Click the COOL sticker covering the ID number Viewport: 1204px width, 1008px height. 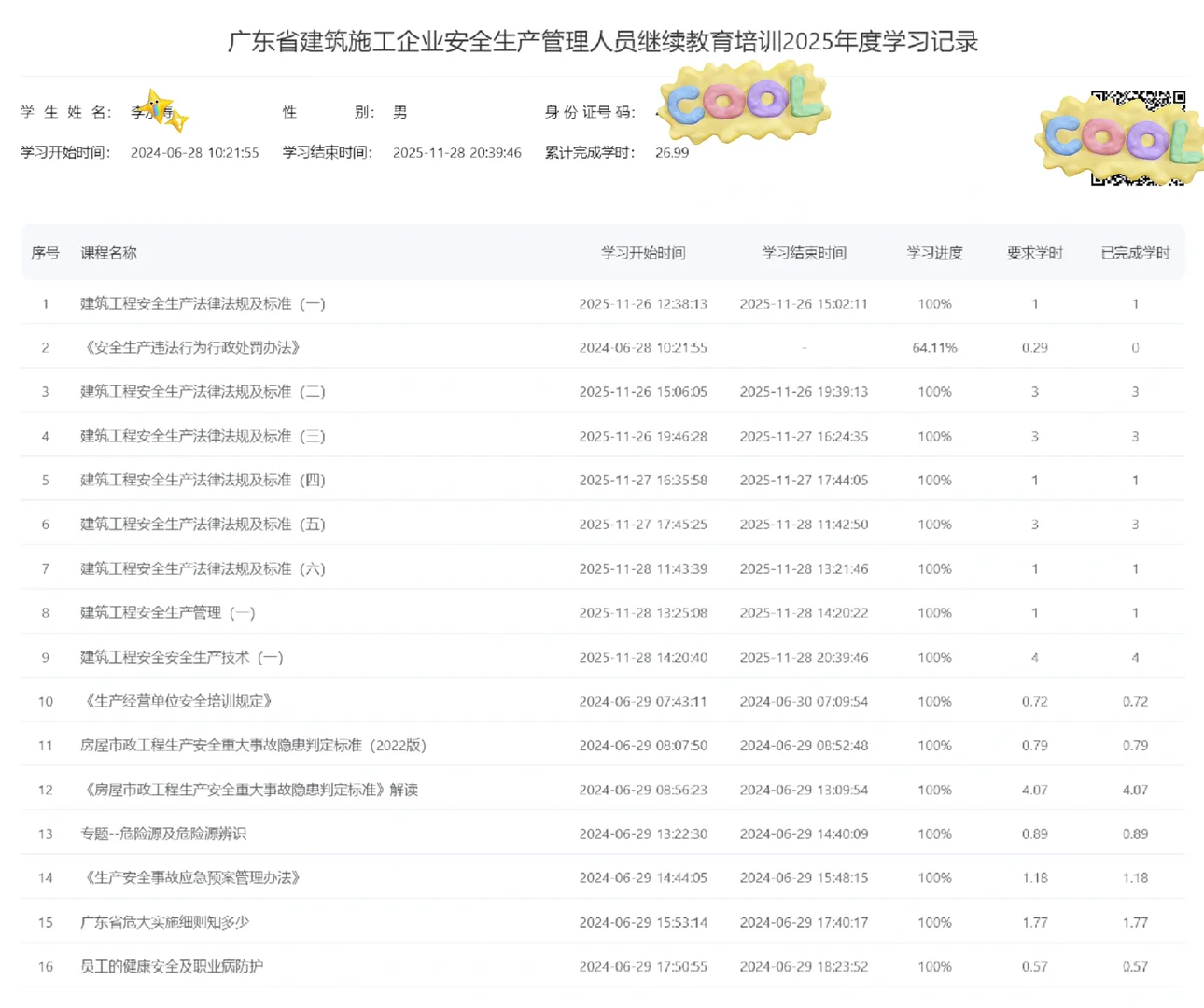click(742, 103)
